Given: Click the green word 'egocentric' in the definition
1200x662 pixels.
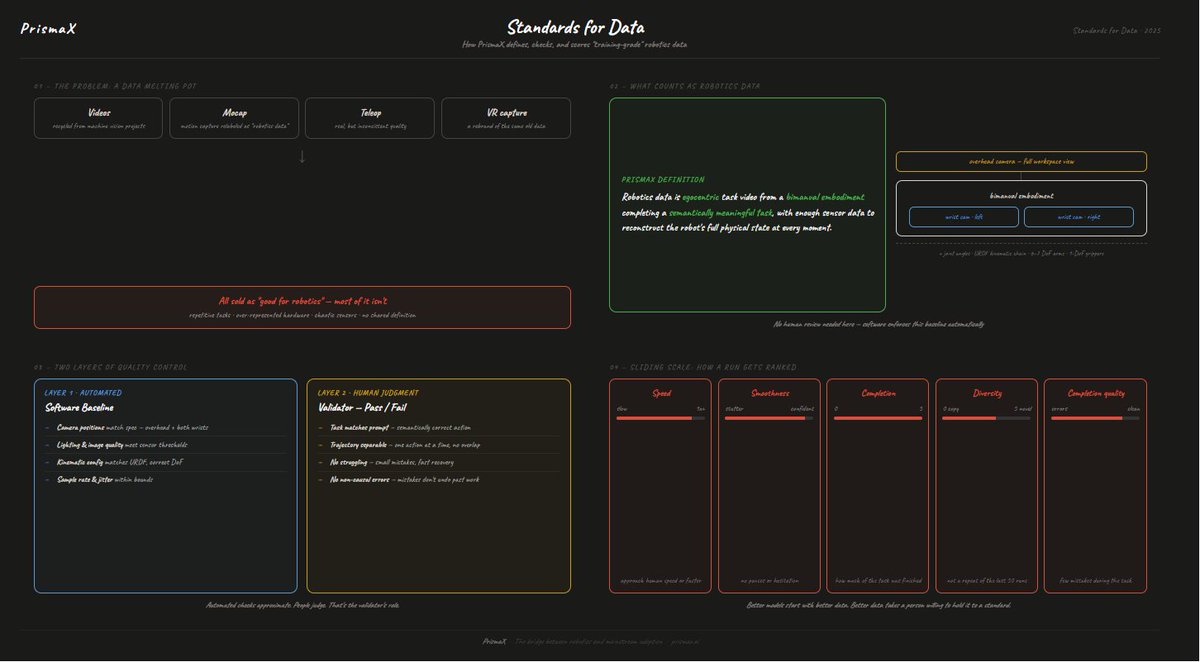Looking at the screenshot, I should pyautogui.click(x=700, y=197).
